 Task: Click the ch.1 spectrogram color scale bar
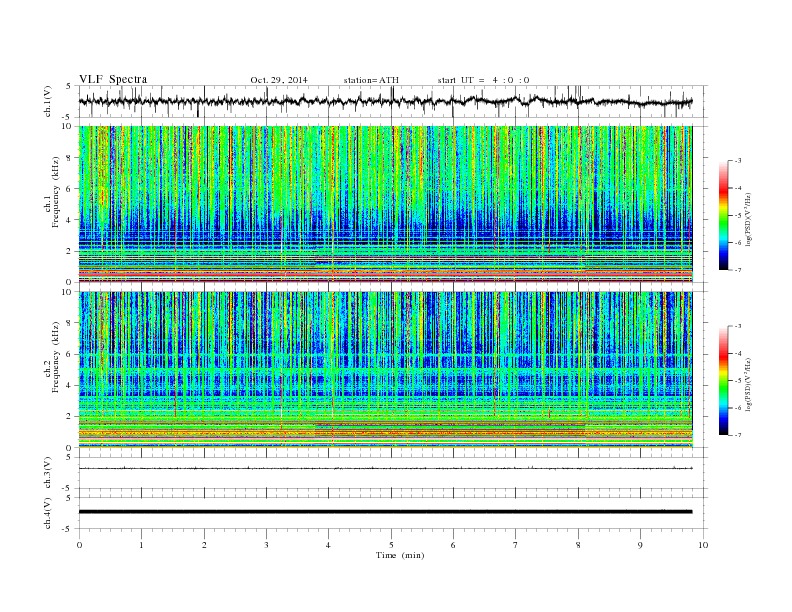[723, 216]
